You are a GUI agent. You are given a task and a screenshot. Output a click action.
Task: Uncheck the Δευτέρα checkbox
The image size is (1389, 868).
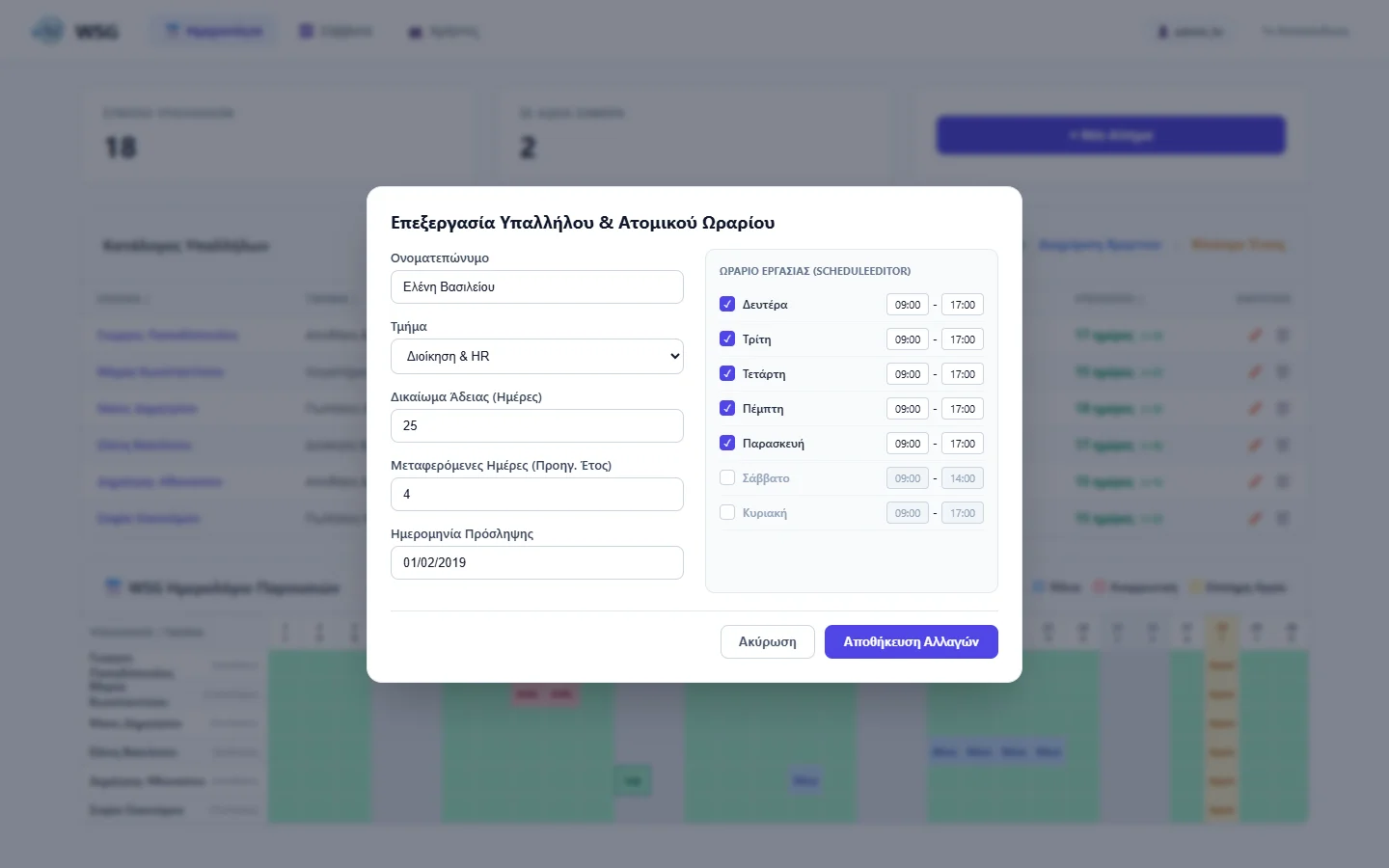click(727, 304)
